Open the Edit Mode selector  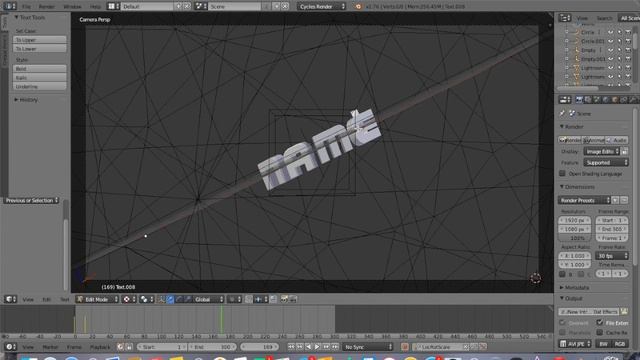[x=98, y=299]
